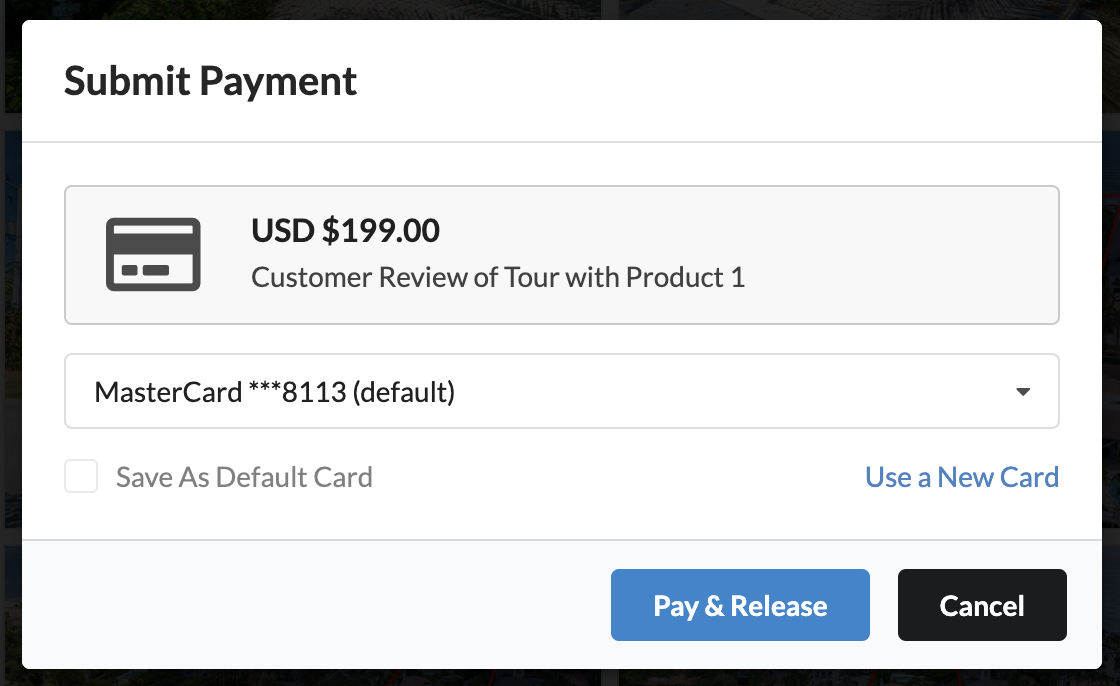Click the Product 1 text in description
This screenshot has width=1120, height=686.
coord(685,277)
